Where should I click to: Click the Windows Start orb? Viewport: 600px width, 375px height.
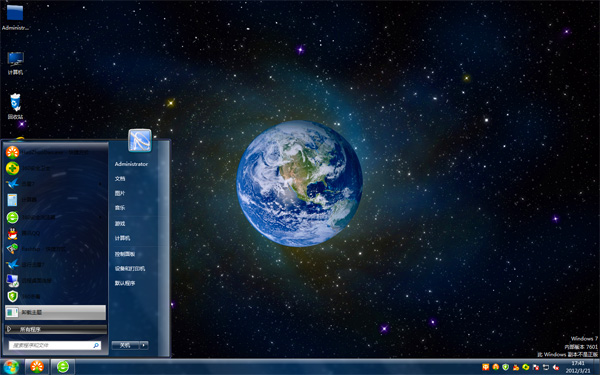point(11,367)
